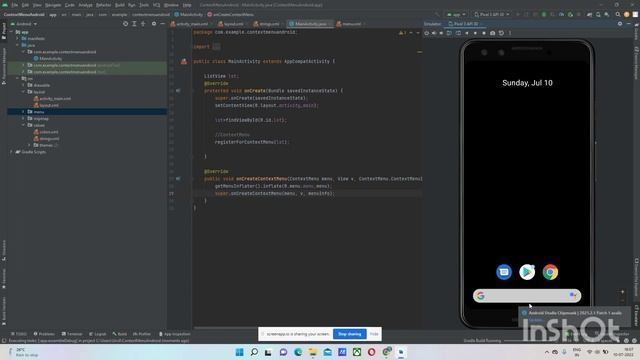Open emulator extended controls three-dot menu
The height and width of the screenshot is (360, 640).
[510, 33]
